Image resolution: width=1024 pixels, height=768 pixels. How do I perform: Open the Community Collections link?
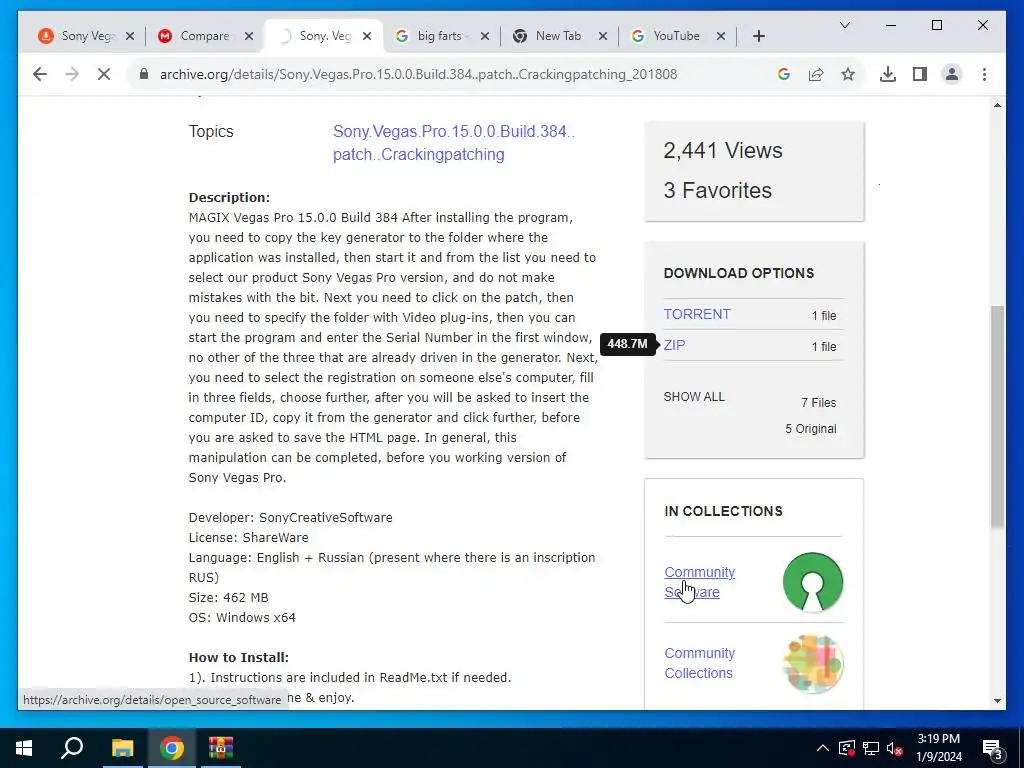(x=699, y=663)
